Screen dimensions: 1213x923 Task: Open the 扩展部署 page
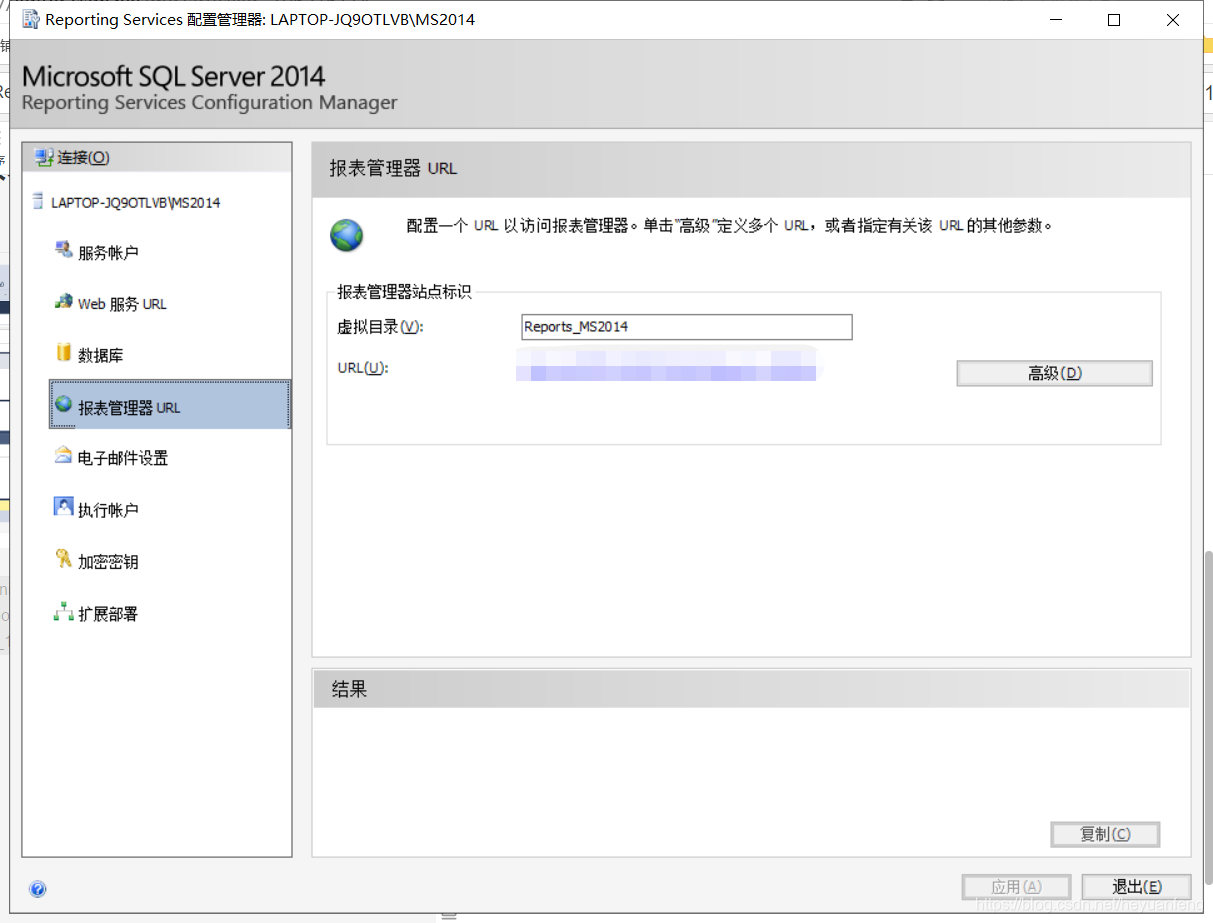(x=108, y=614)
